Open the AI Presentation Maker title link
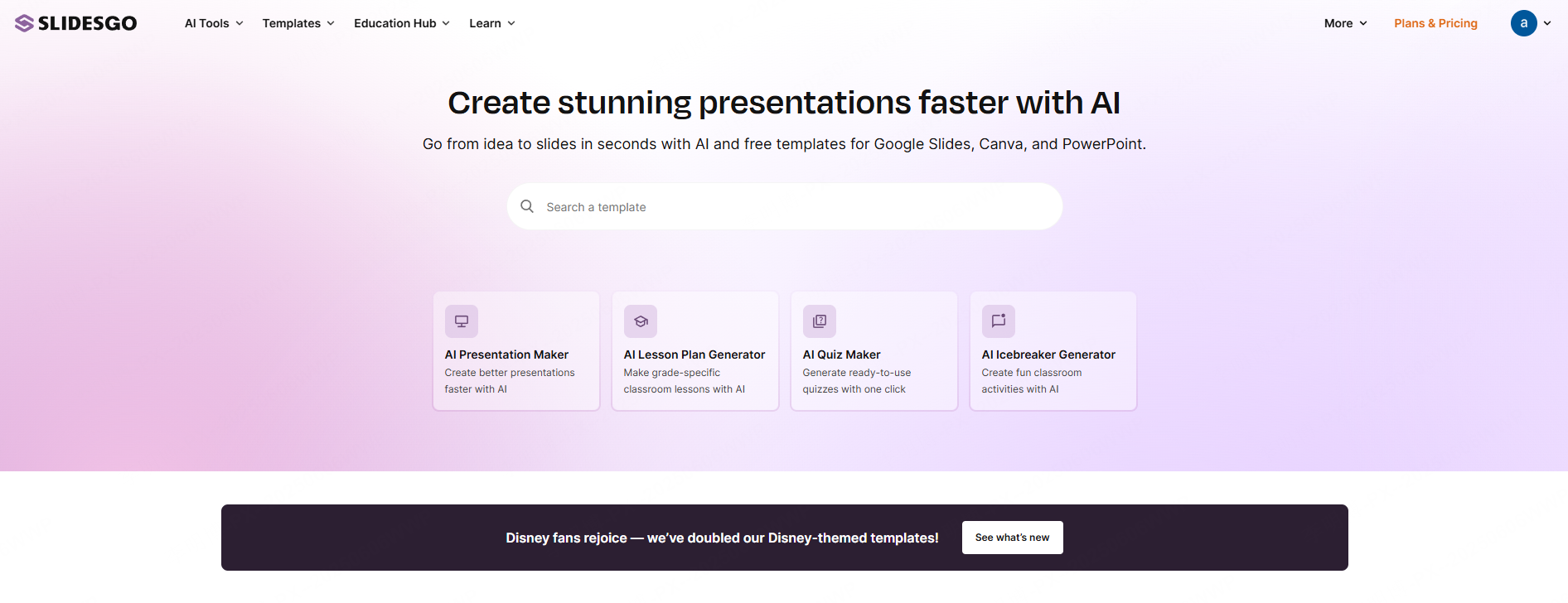 [x=506, y=355]
